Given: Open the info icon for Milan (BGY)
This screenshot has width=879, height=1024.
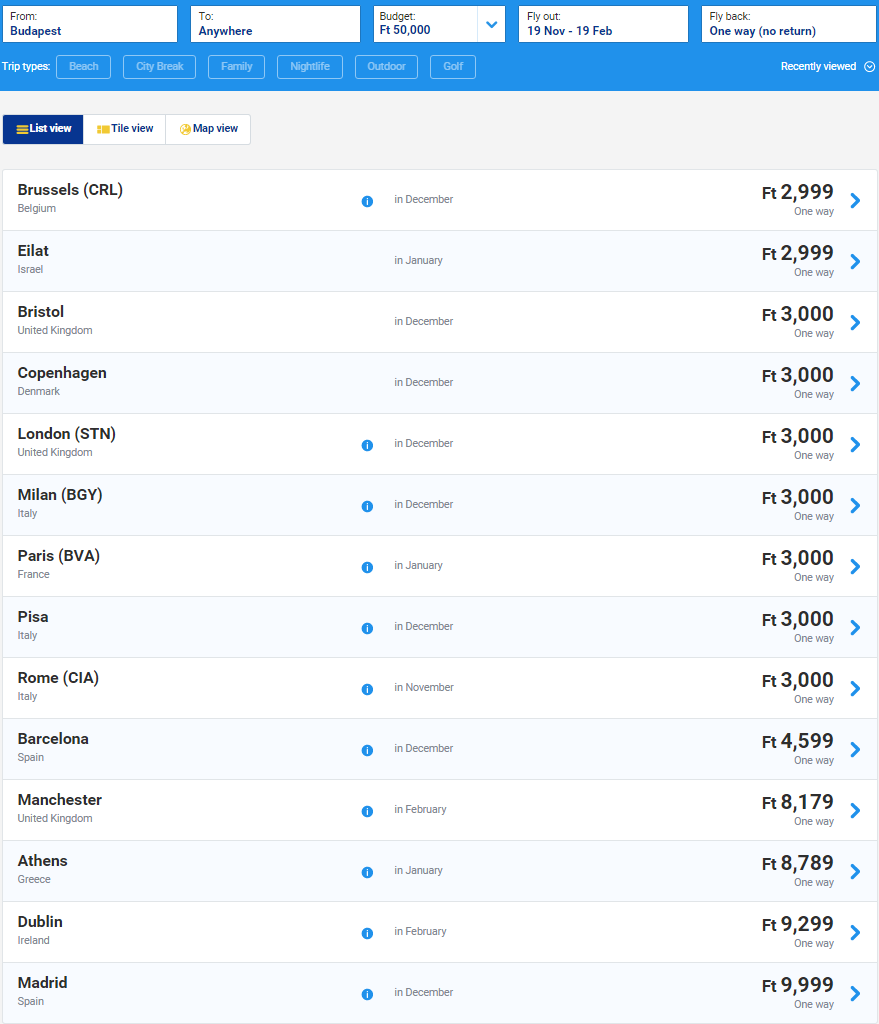Looking at the screenshot, I should point(367,506).
